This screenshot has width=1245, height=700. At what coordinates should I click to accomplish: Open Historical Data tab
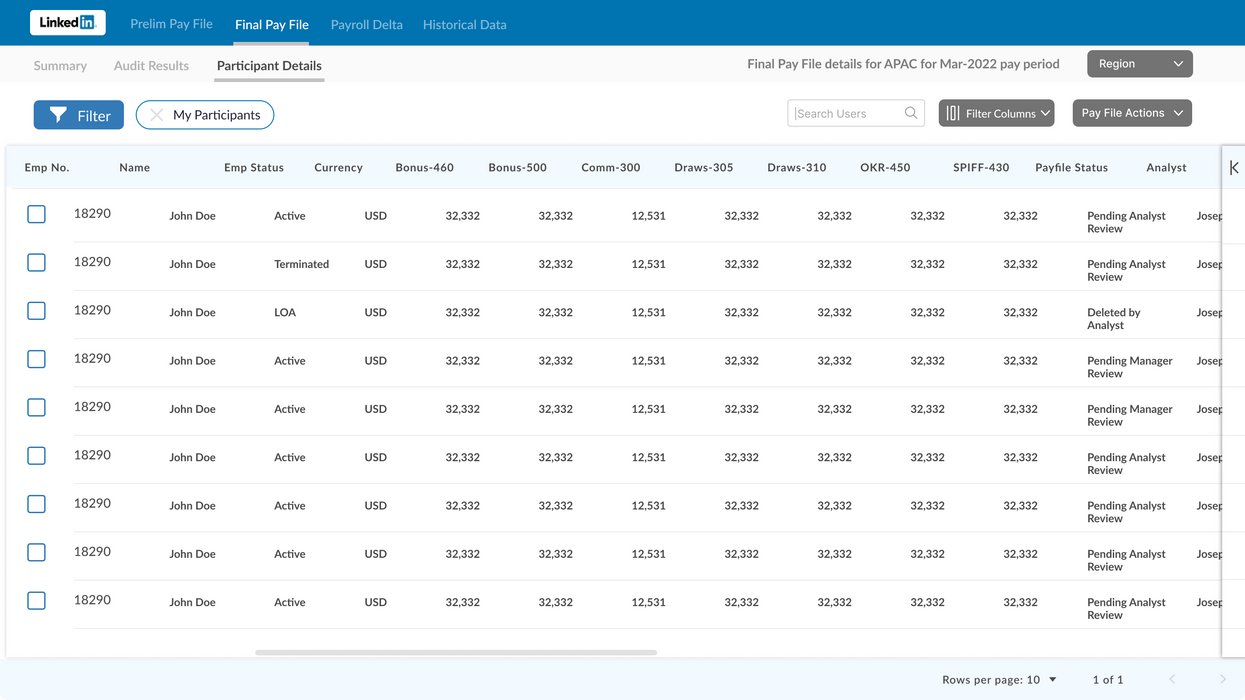tap(464, 24)
